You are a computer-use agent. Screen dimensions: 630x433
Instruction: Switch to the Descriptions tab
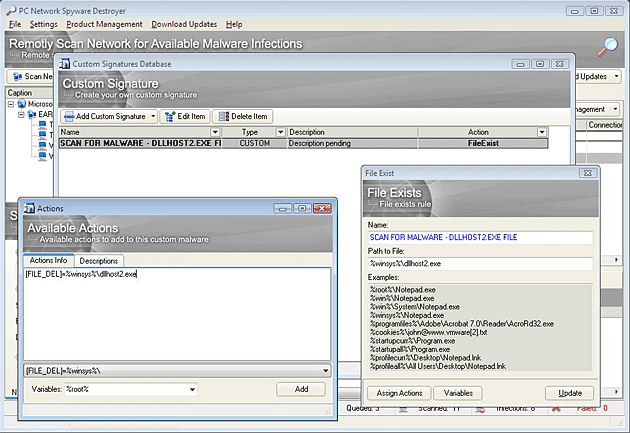(x=99, y=261)
